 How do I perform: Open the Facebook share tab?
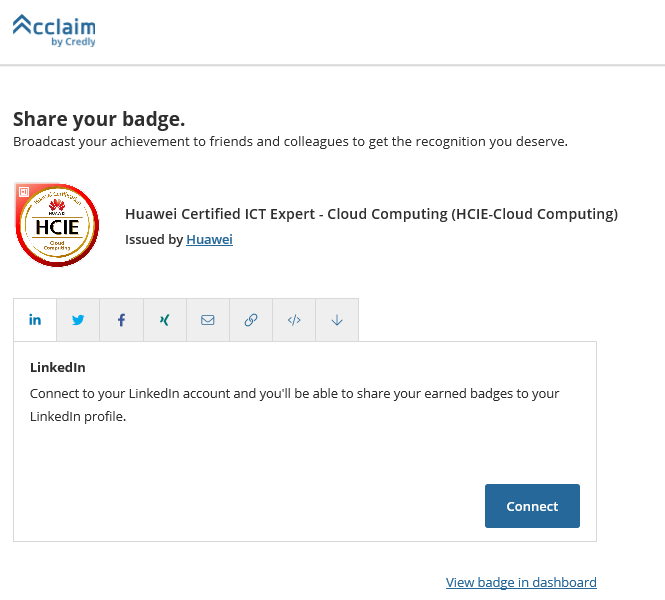click(x=121, y=320)
